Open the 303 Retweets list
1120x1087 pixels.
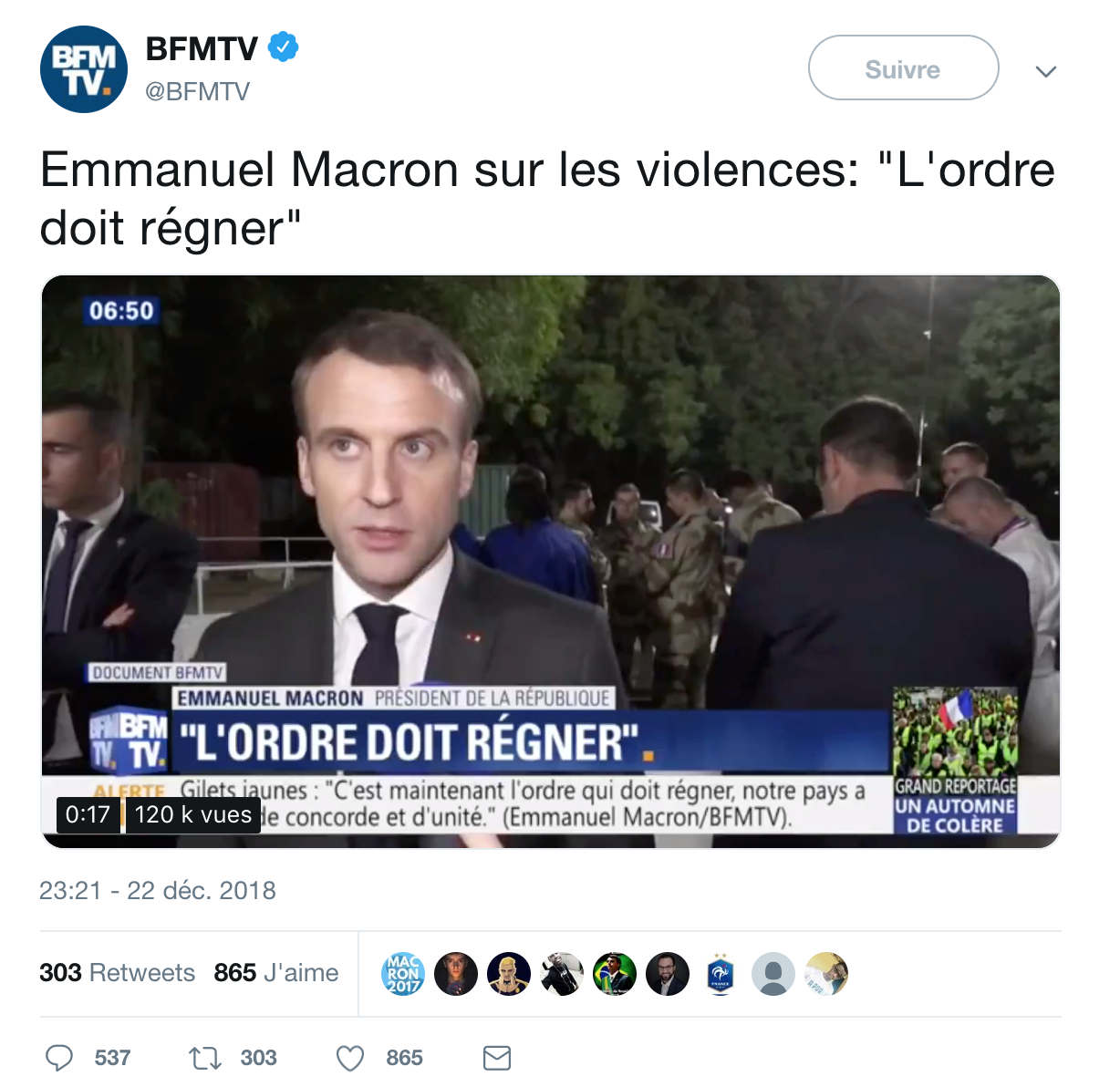click(117, 973)
